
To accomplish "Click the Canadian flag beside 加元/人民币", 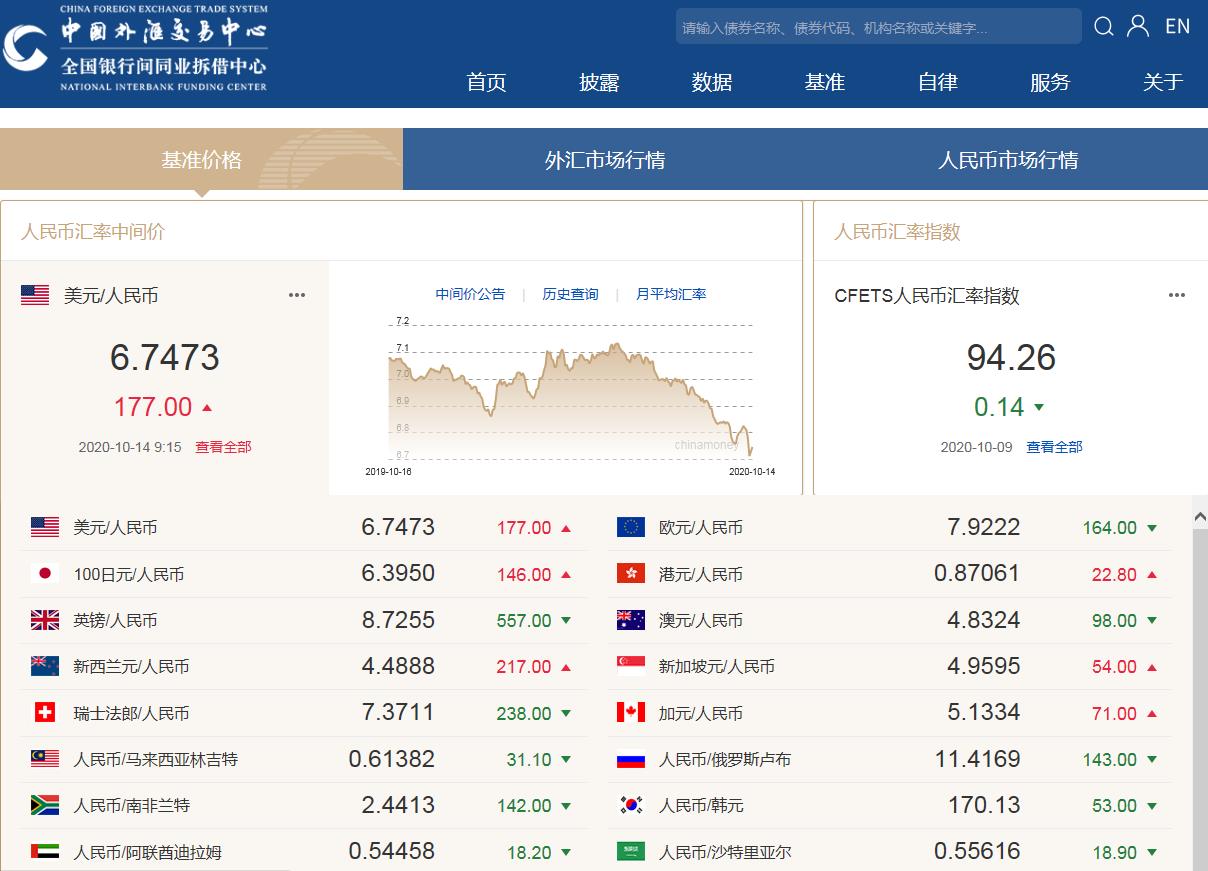I will 631,713.
